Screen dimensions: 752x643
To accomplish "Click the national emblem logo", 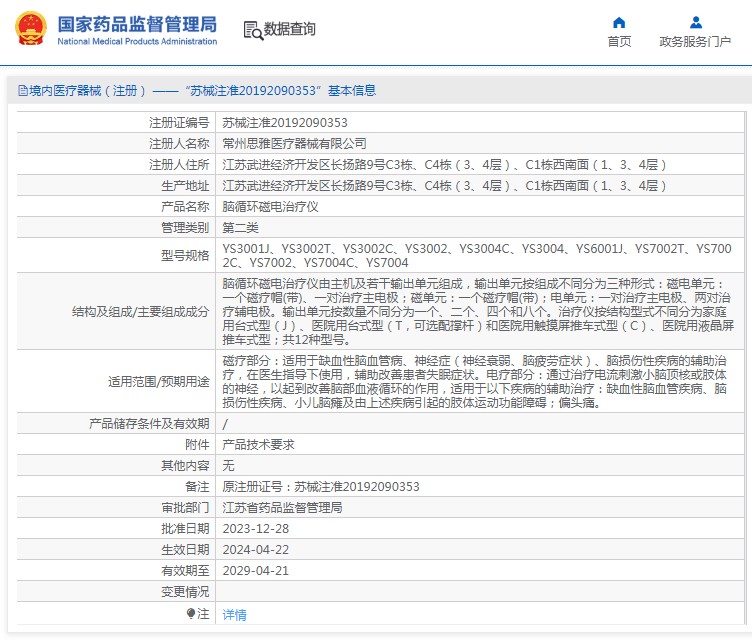I will tap(31, 29).
